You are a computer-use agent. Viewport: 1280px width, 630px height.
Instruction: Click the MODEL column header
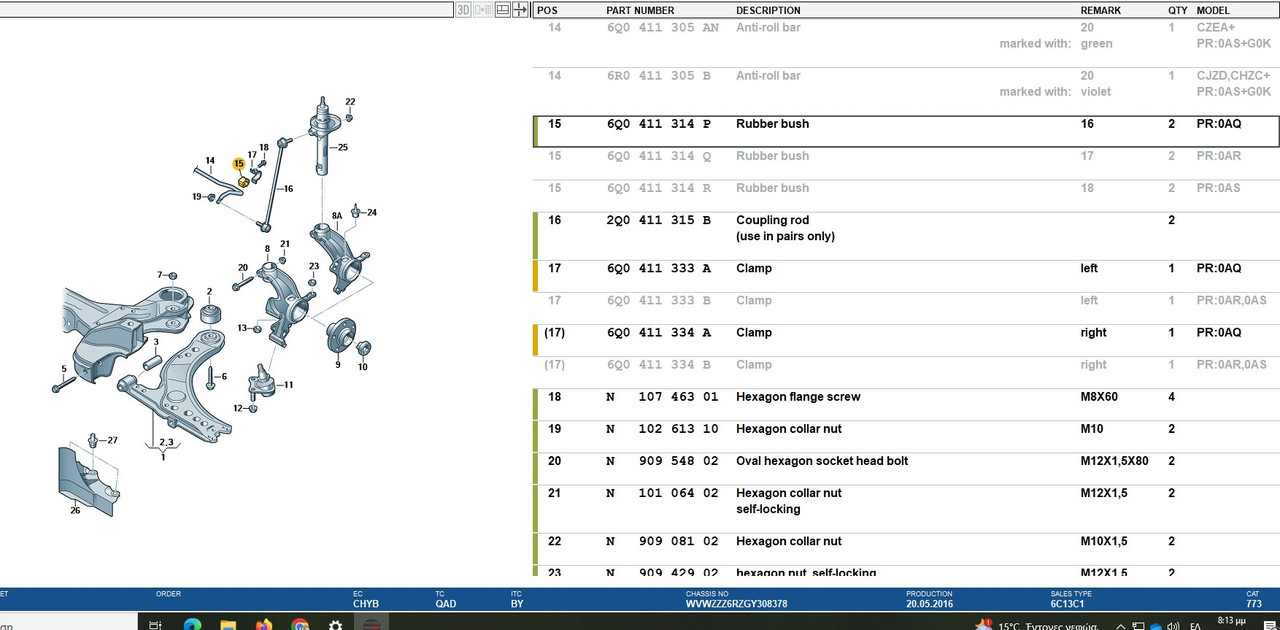[x=1215, y=10]
